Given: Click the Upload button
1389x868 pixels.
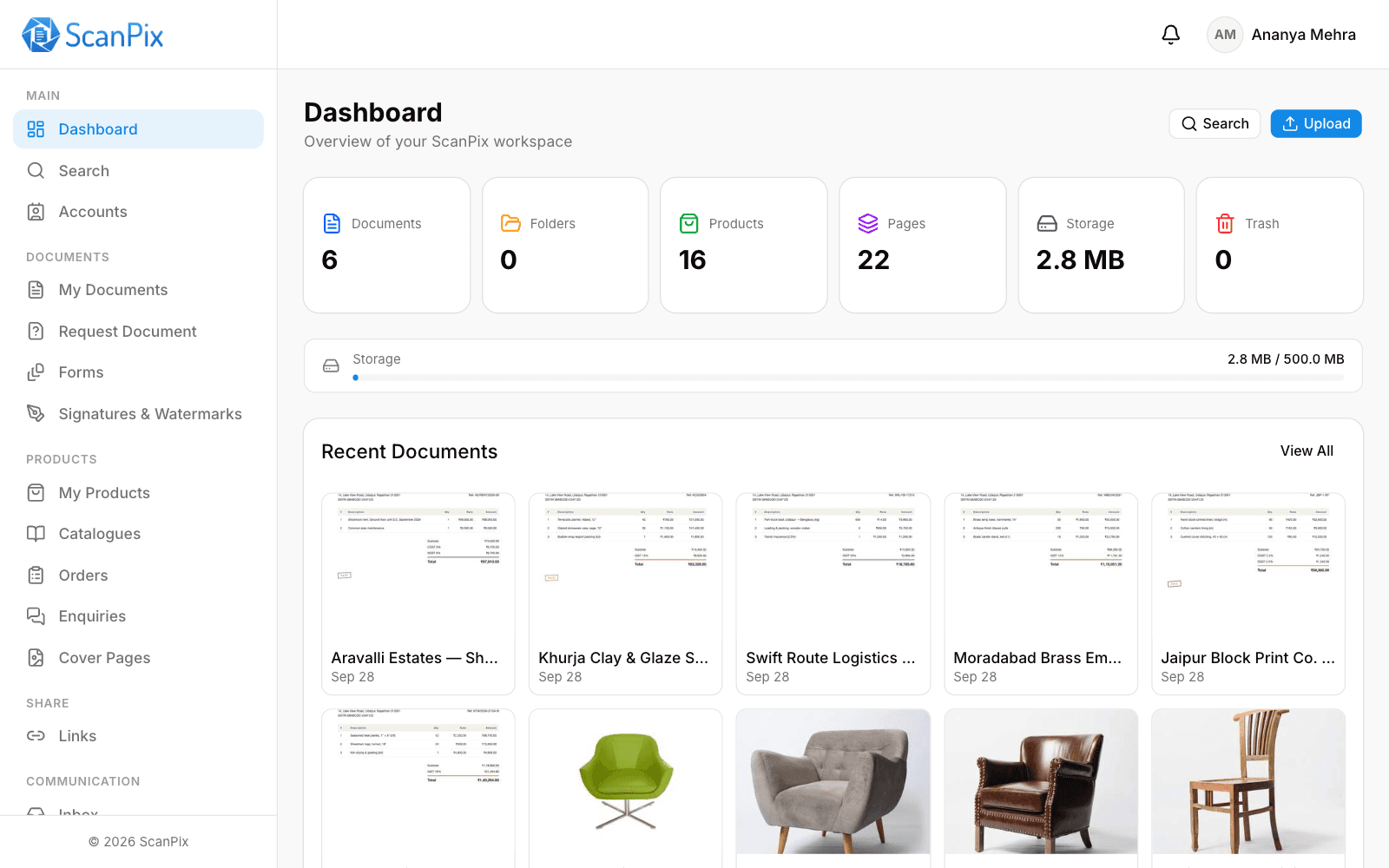Looking at the screenshot, I should [x=1316, y=123].
